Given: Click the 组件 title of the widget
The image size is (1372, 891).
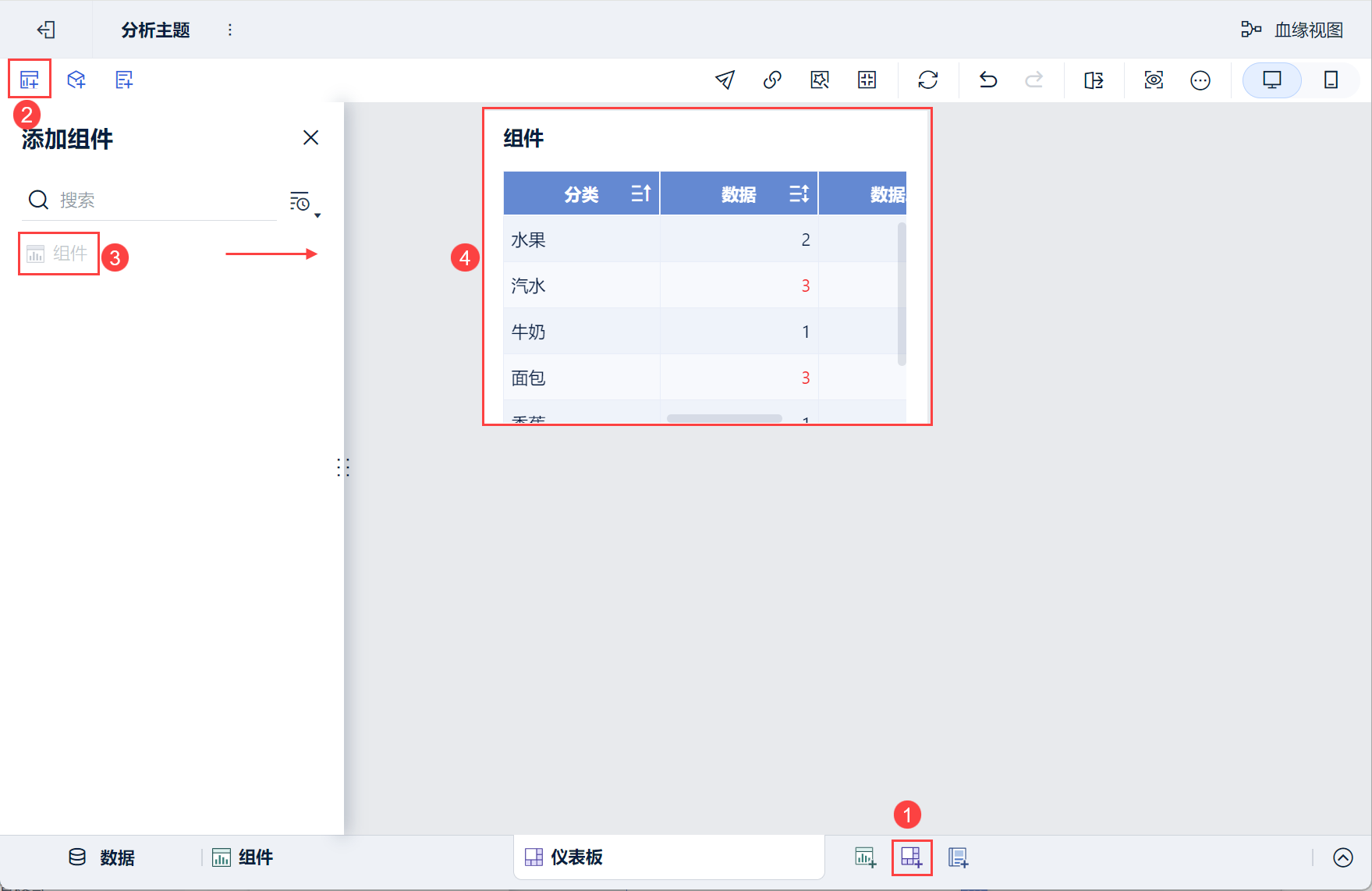Looking at the screenshot, I should click(x=523, y=139).
